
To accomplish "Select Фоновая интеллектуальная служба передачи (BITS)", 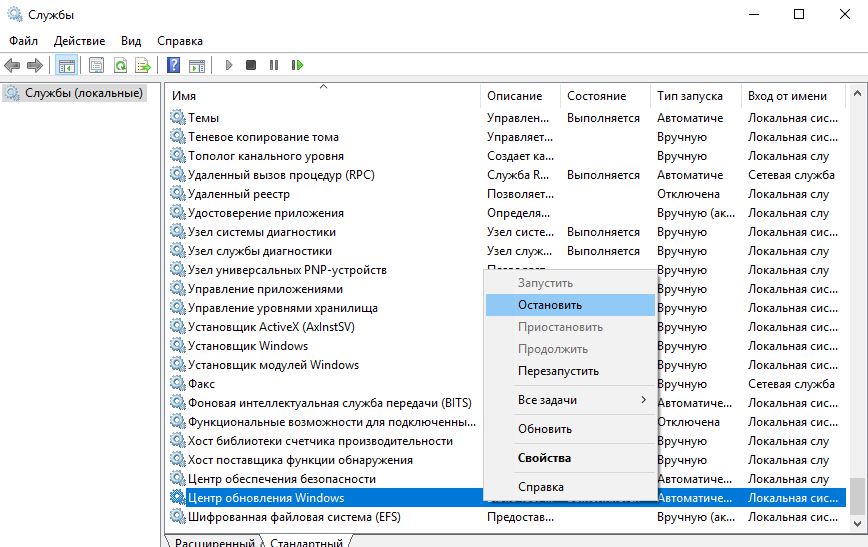I will pos(330,403).
